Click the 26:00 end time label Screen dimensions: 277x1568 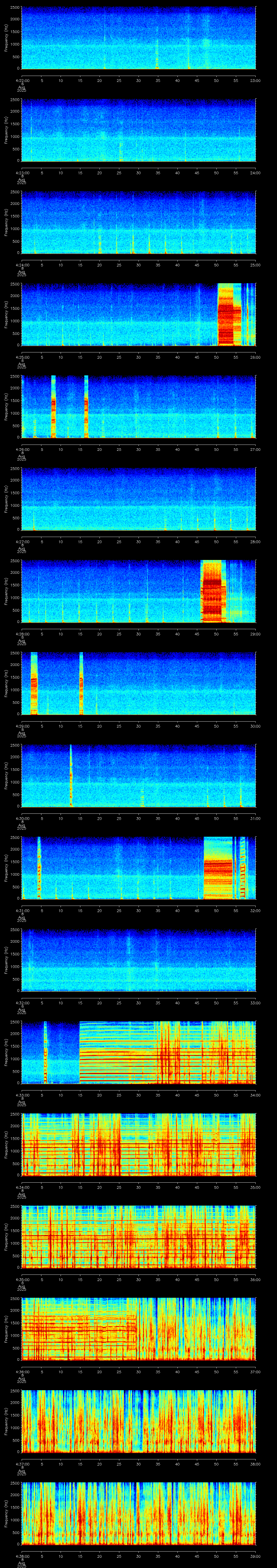(256, 357)
